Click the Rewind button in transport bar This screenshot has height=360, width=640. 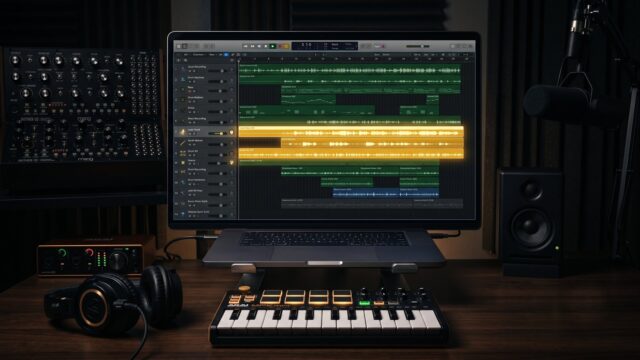point(246,46)
